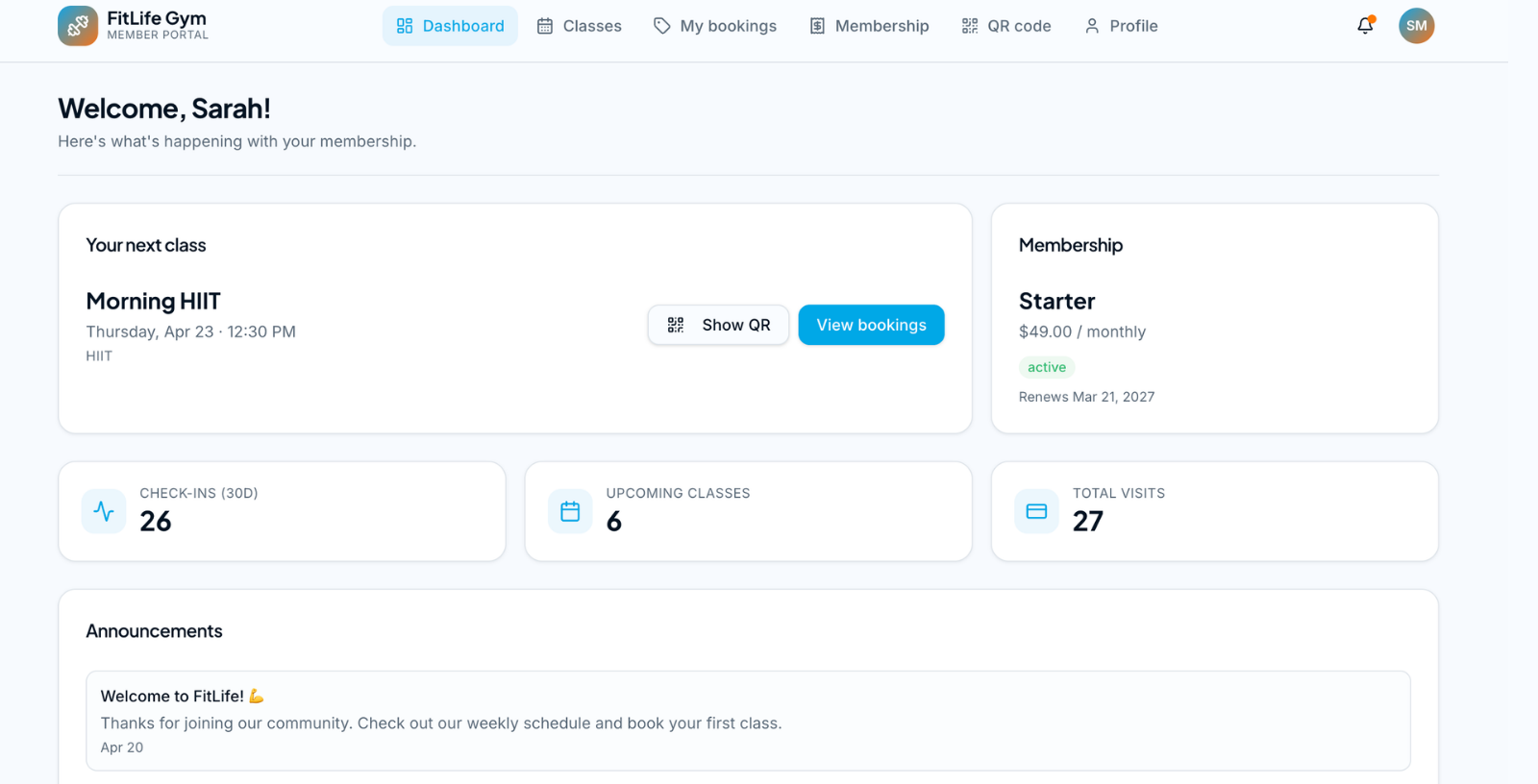The width and height of the screenshot is (1538, 784).
Task: Click the CHECK-INS (30D) label
Action: tap(199, 493)
